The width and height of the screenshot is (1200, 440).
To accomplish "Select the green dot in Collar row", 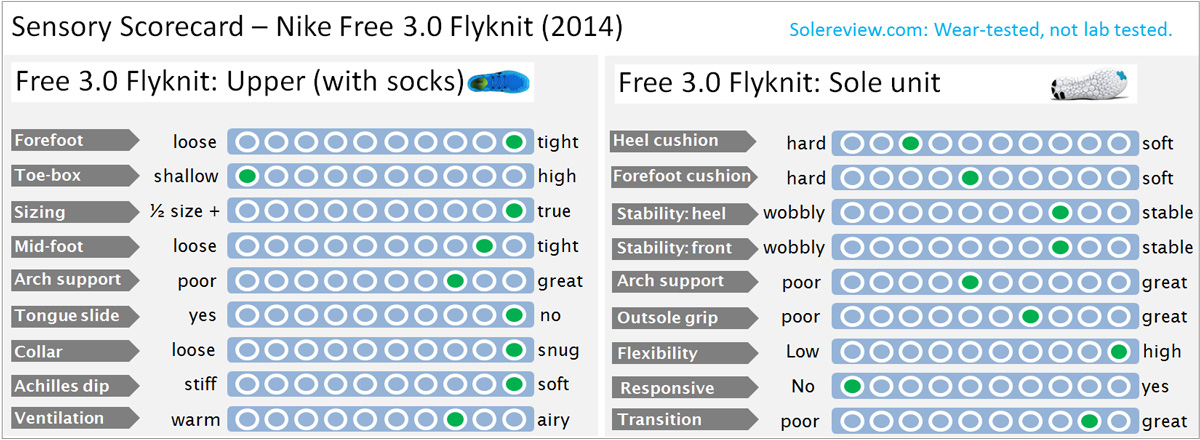I will (515, 350).
